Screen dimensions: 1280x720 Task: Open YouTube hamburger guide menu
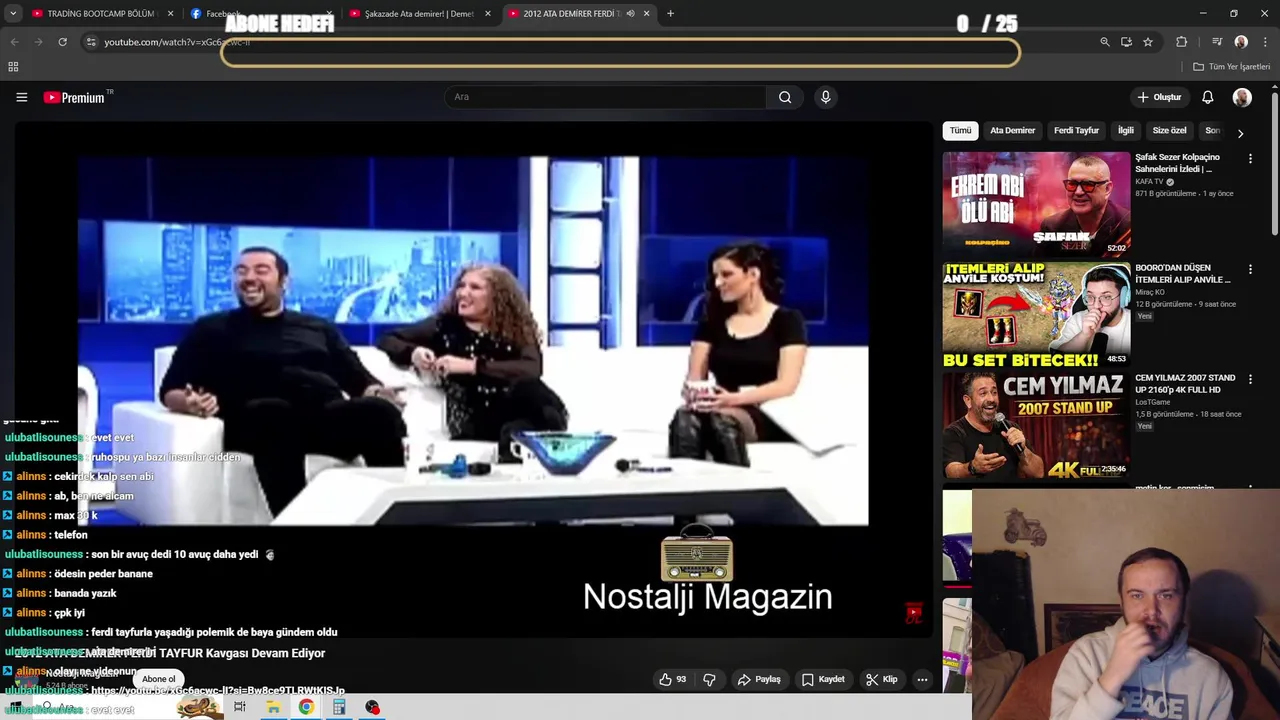point(21,97)
